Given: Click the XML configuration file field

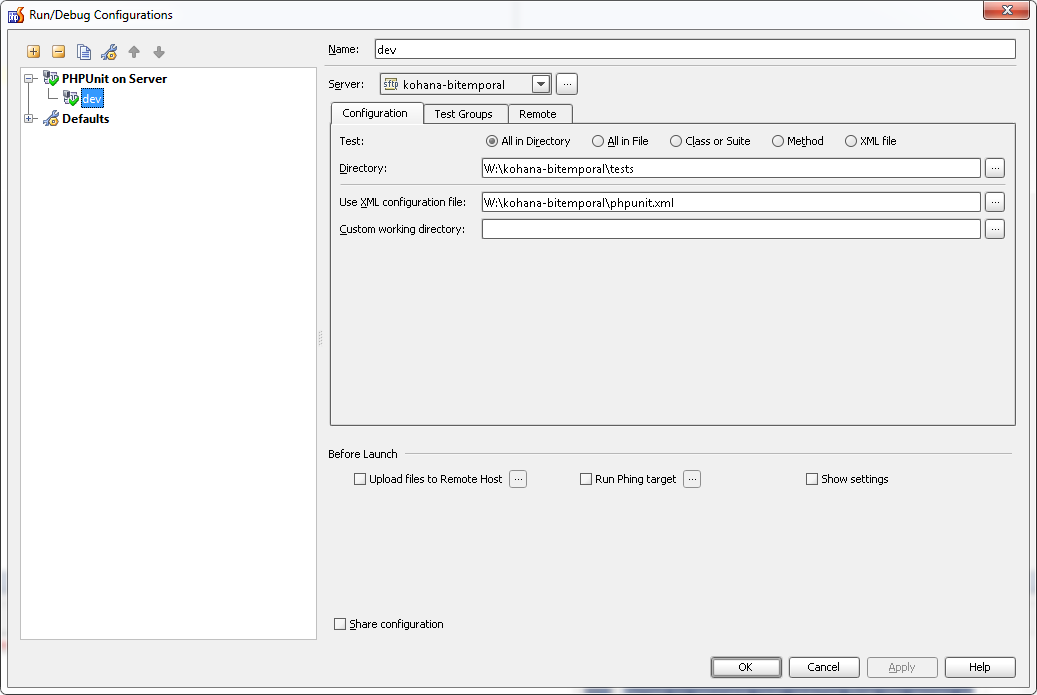Looking at the screenshot, I should coord(731,202).
